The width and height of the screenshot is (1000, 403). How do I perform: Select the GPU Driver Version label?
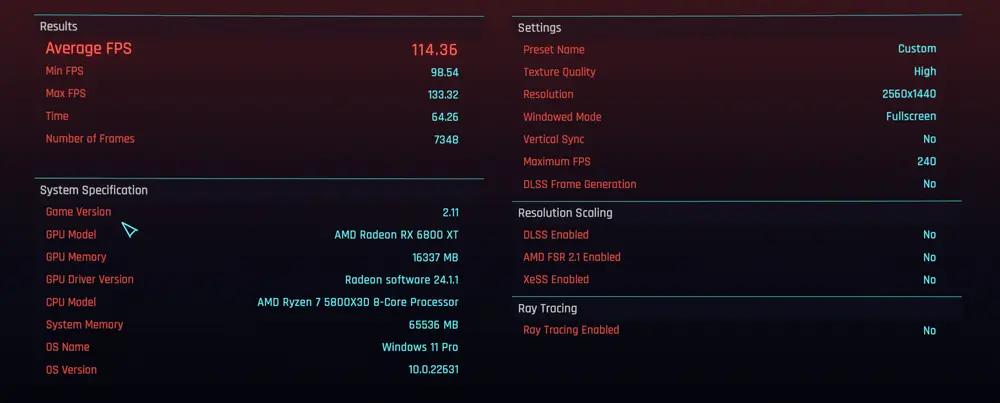point(90,279)
